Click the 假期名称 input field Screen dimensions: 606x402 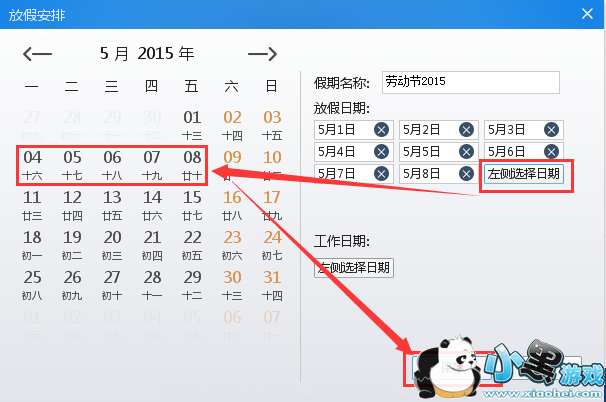(x=471, y=82)
